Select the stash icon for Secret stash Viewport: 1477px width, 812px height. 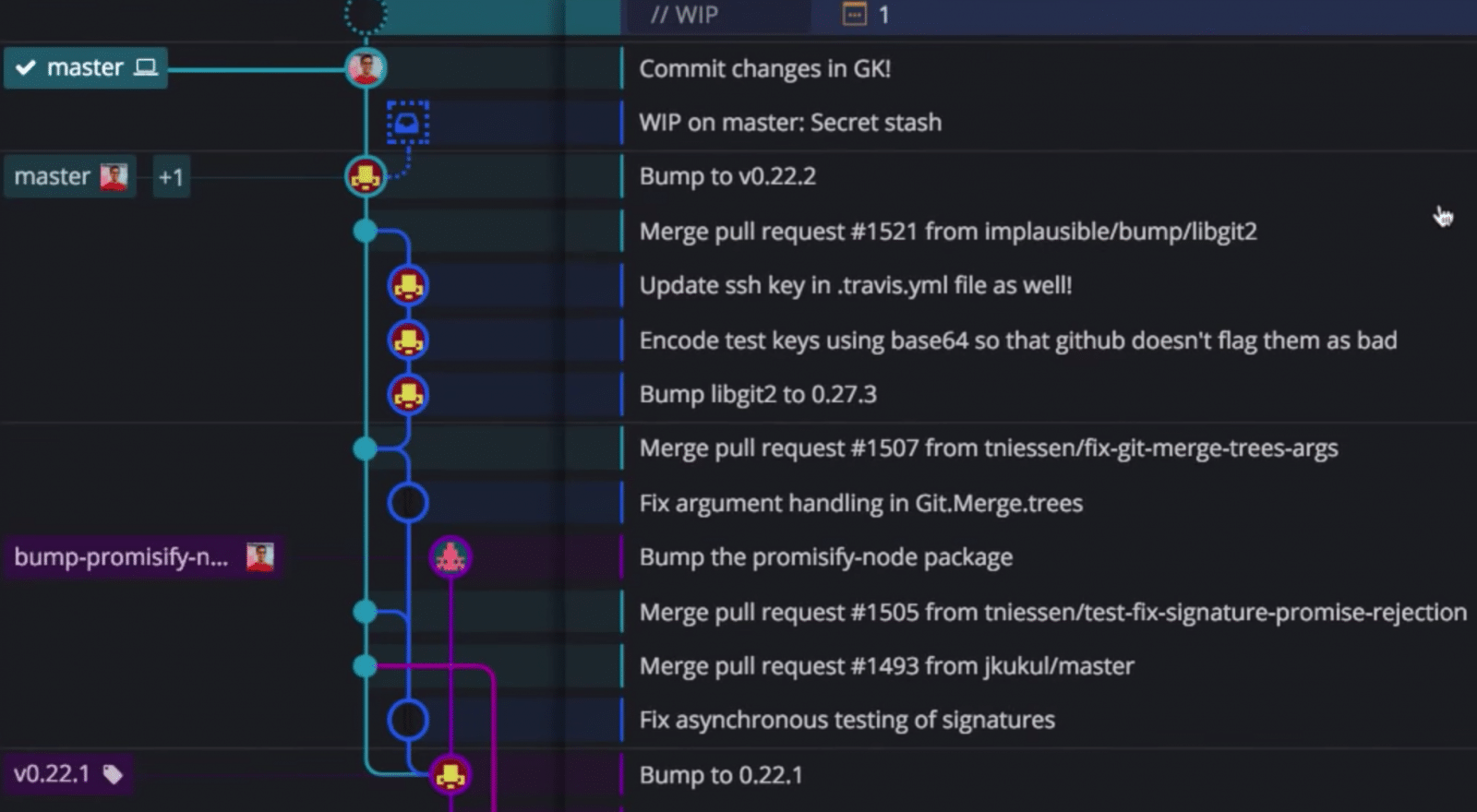pyautogui.click(x=406, y=122)
